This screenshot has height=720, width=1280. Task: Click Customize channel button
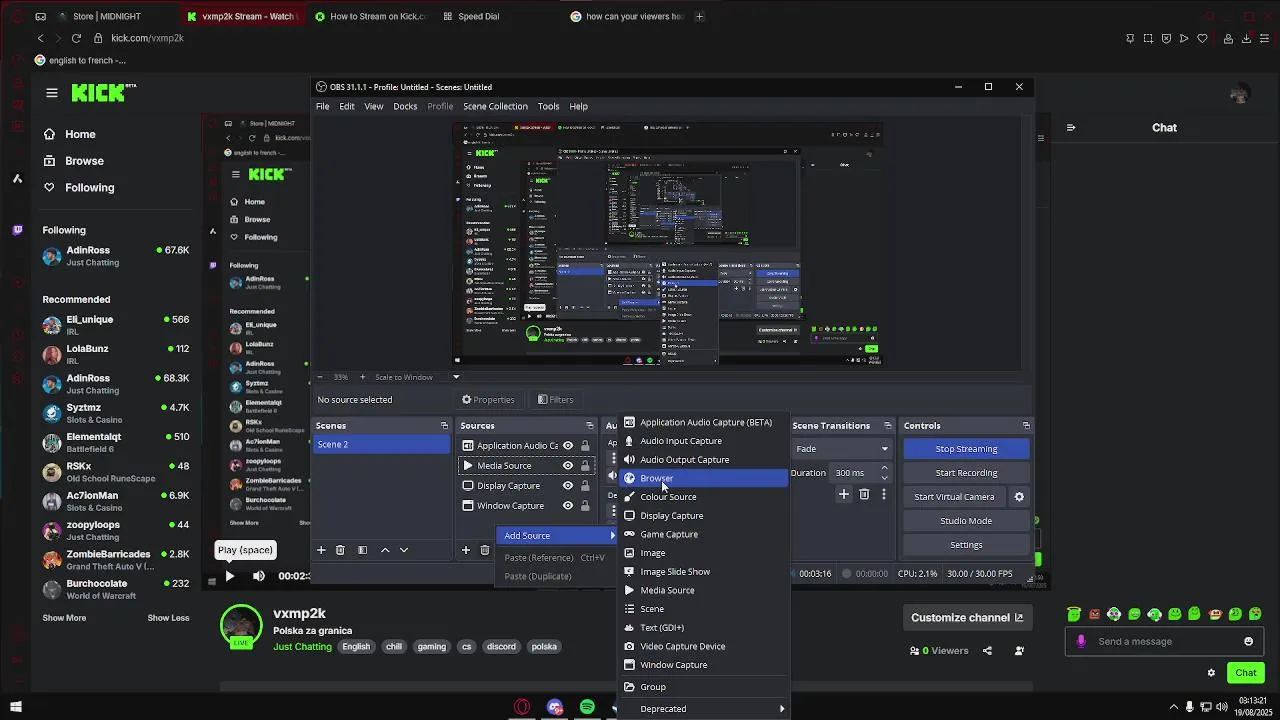[x=967, y=618]
